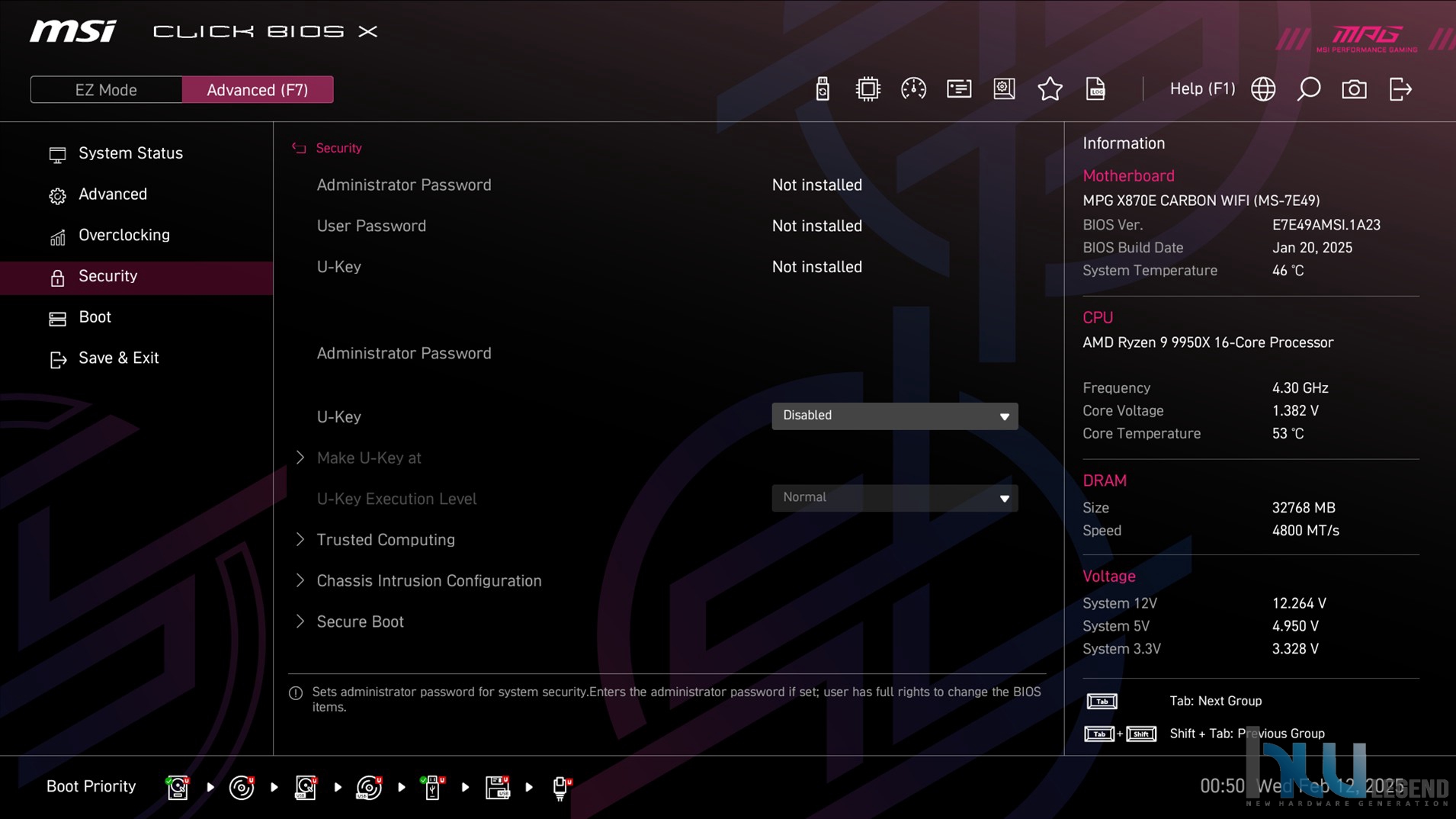
Task: Select the network cable boot icon
Action: pos(561,787)
